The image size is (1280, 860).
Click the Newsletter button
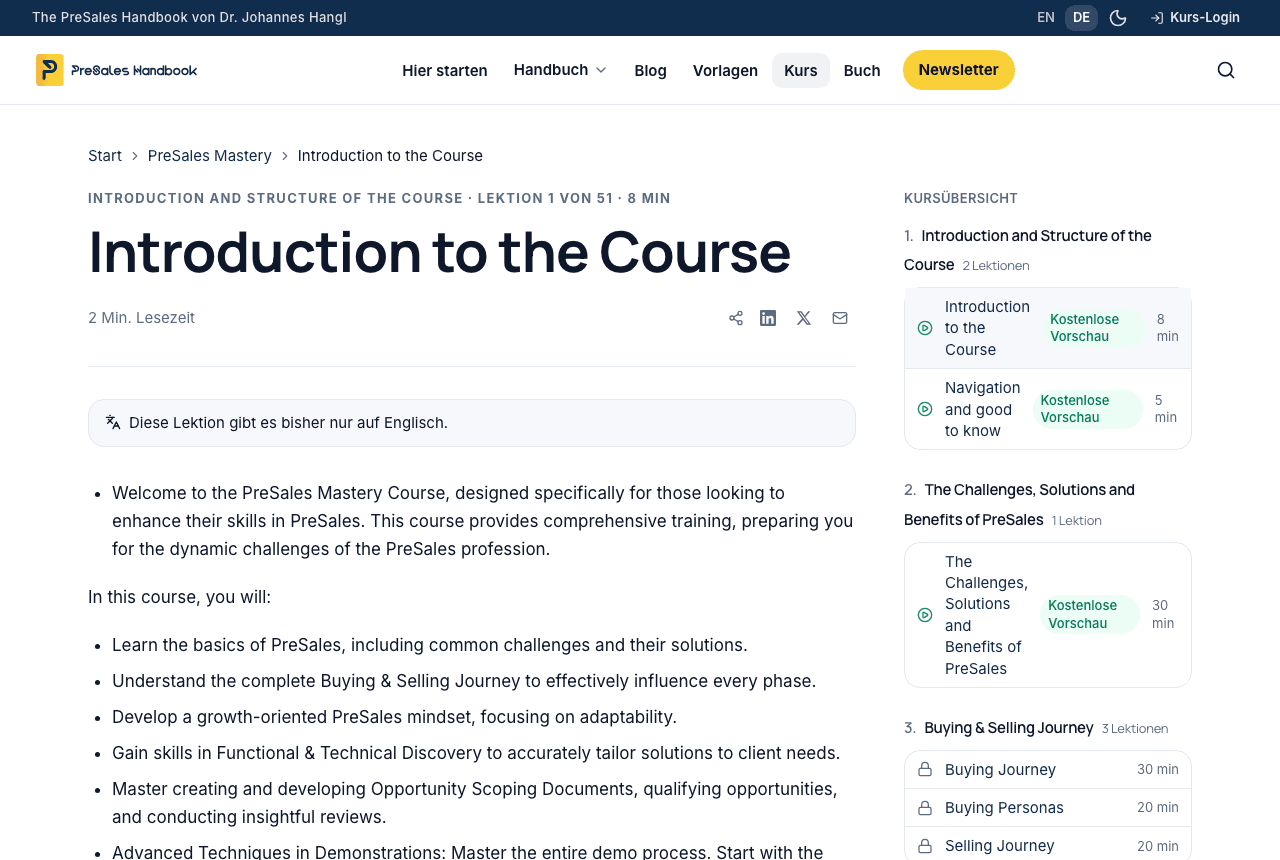pos(959,70)
